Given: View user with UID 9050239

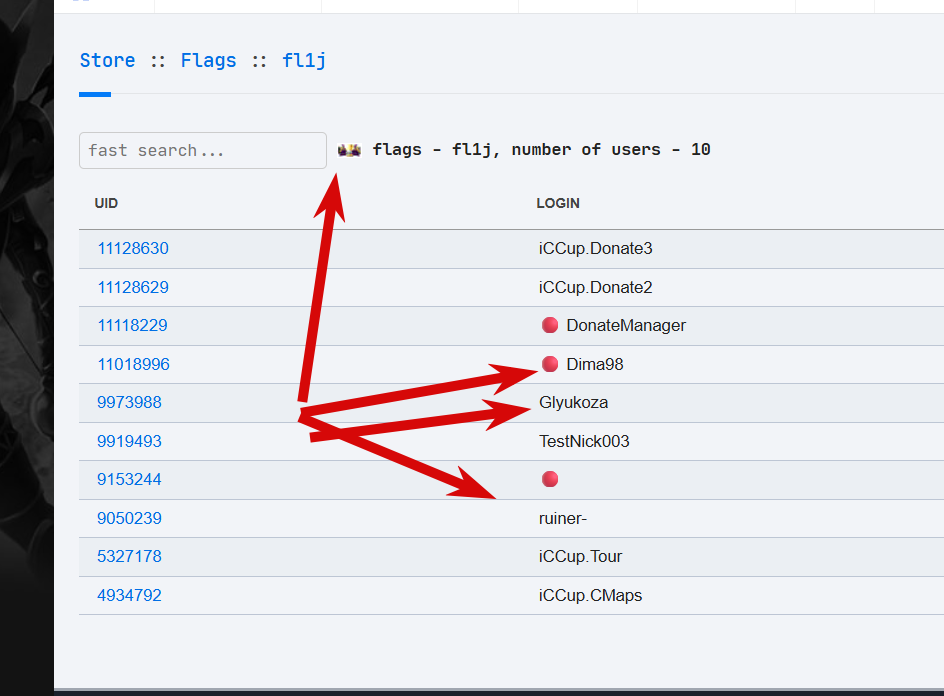Looking at the screenshot, I should [x=129, y=518].
